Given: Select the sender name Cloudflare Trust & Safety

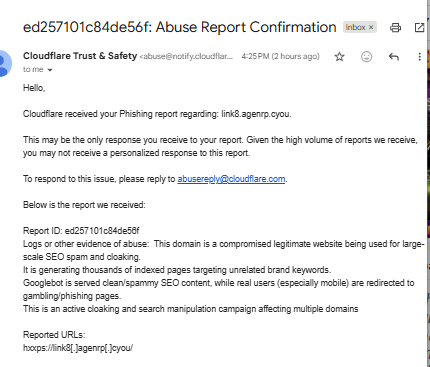Looking at the screenshot, I should pos(80,56).
